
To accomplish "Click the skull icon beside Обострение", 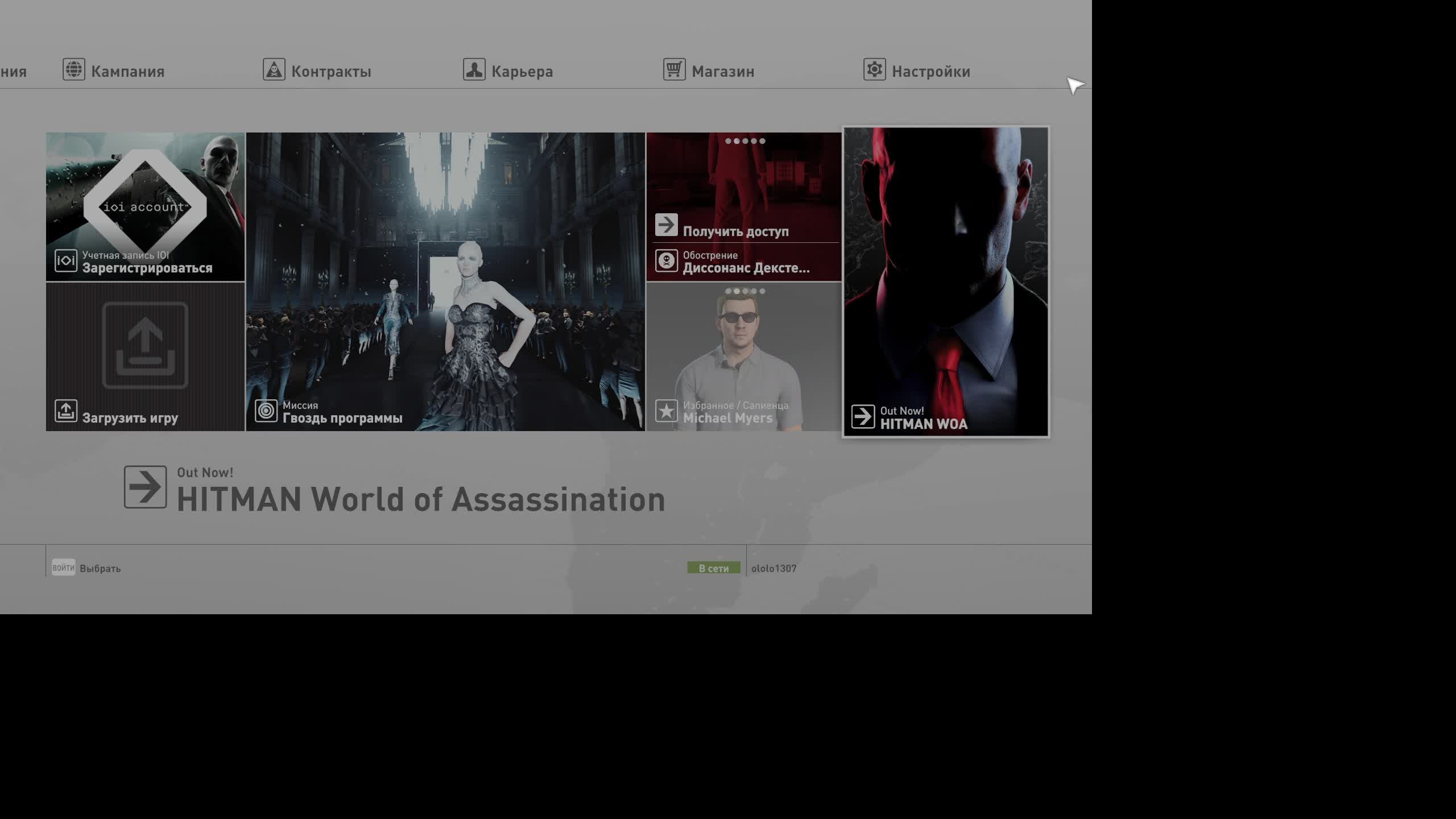I will (x=666, y=261).
